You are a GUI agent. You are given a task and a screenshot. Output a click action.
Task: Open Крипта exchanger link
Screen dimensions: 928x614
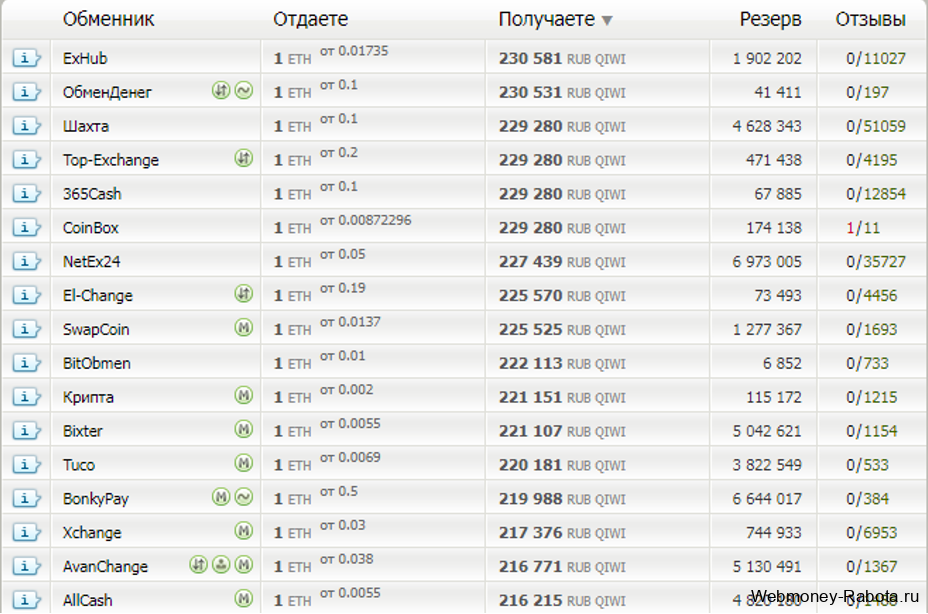point(88,397)
